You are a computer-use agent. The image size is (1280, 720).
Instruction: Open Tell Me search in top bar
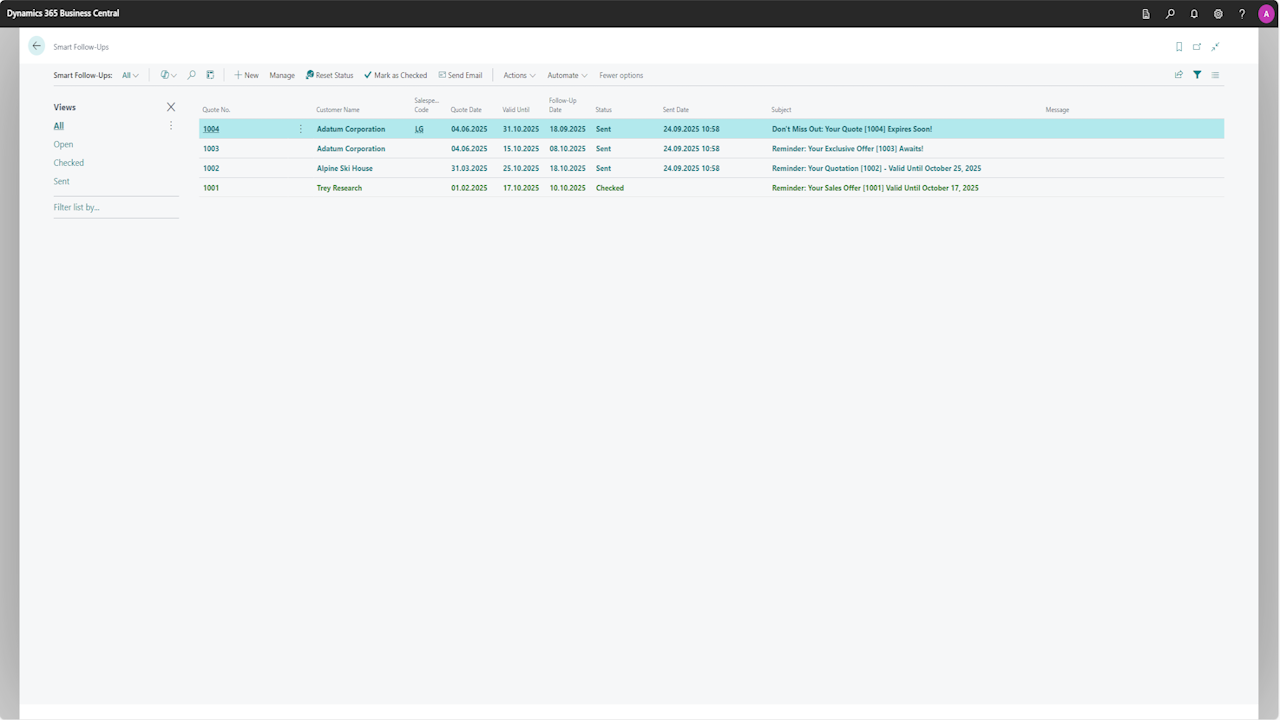pos(1170,14)
